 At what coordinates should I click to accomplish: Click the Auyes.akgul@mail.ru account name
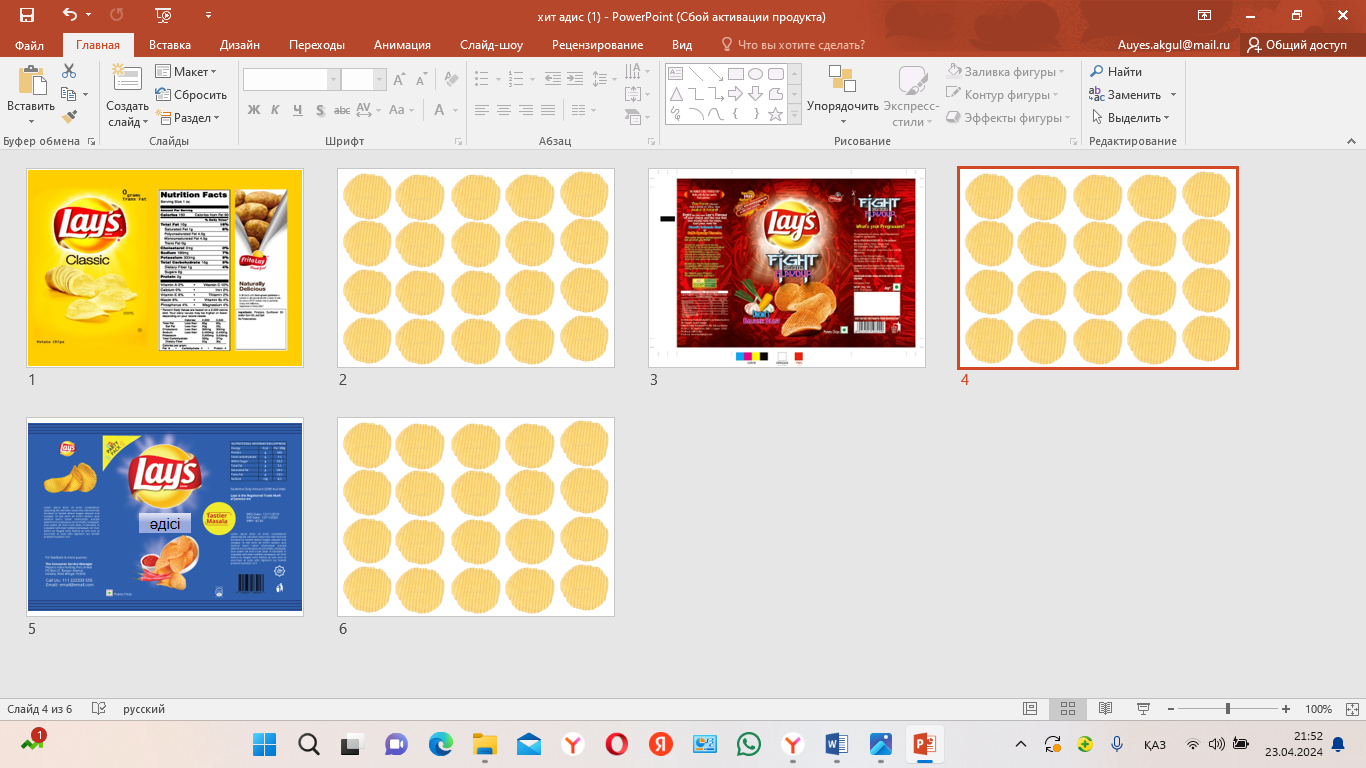pos(1175,45)
